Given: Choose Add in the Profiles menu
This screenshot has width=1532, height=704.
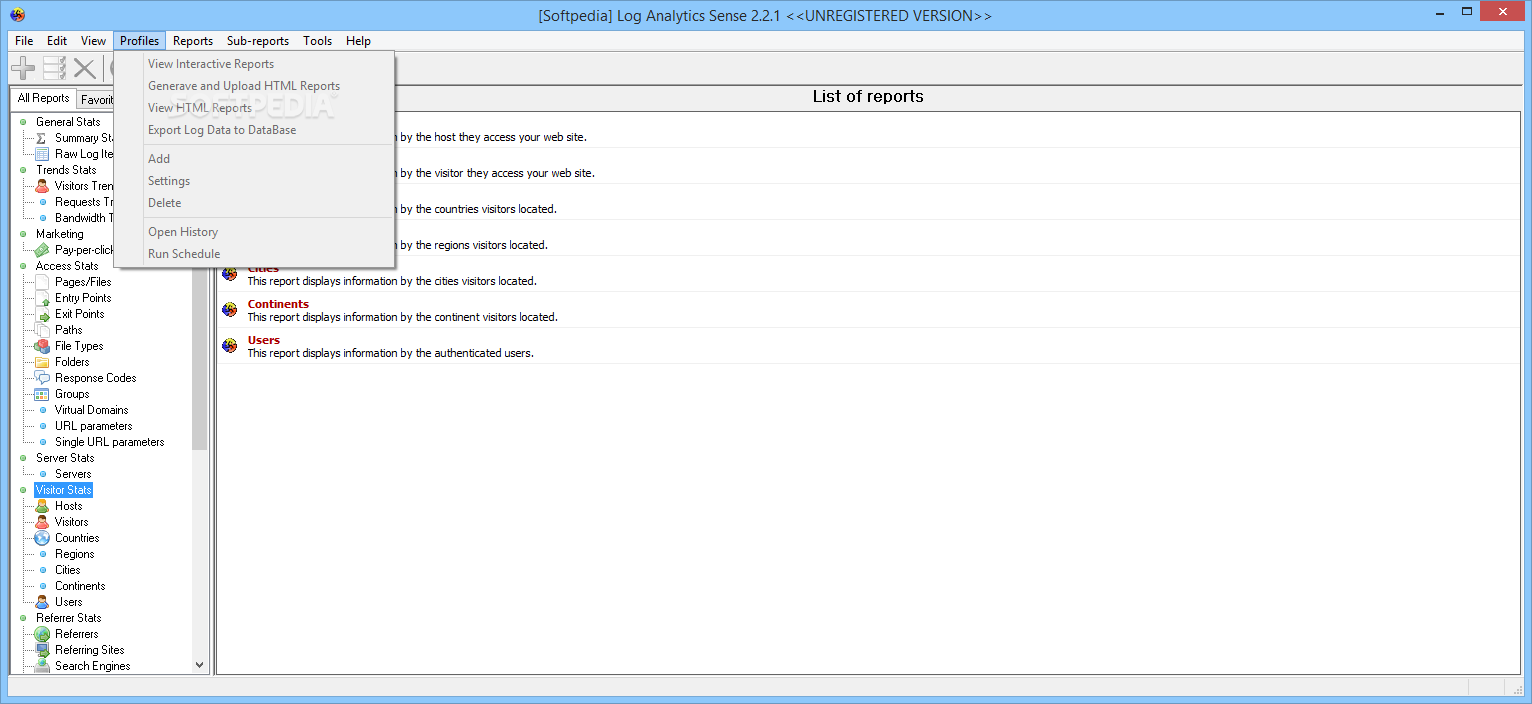Looking at the screenshot, I should [x=255, y=159].
